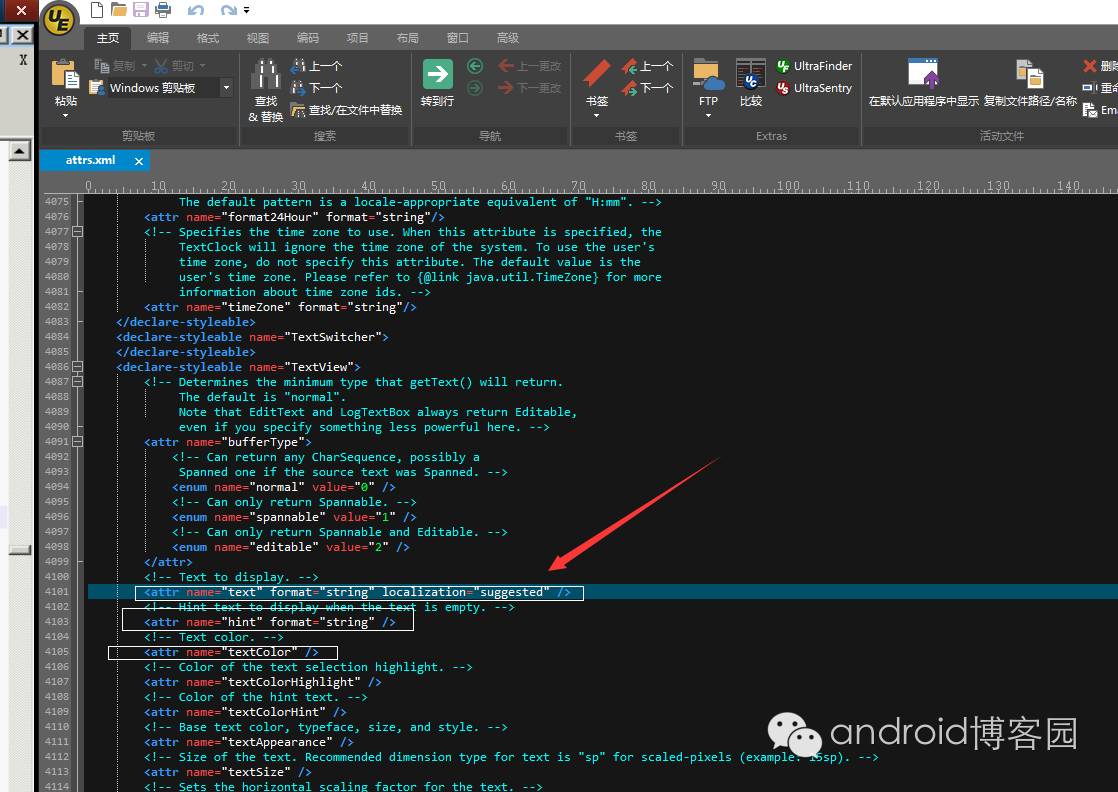Open 查找/在文件中替换
The height and width of the screenshot is (792, 1118).
(x=347, y=110)
